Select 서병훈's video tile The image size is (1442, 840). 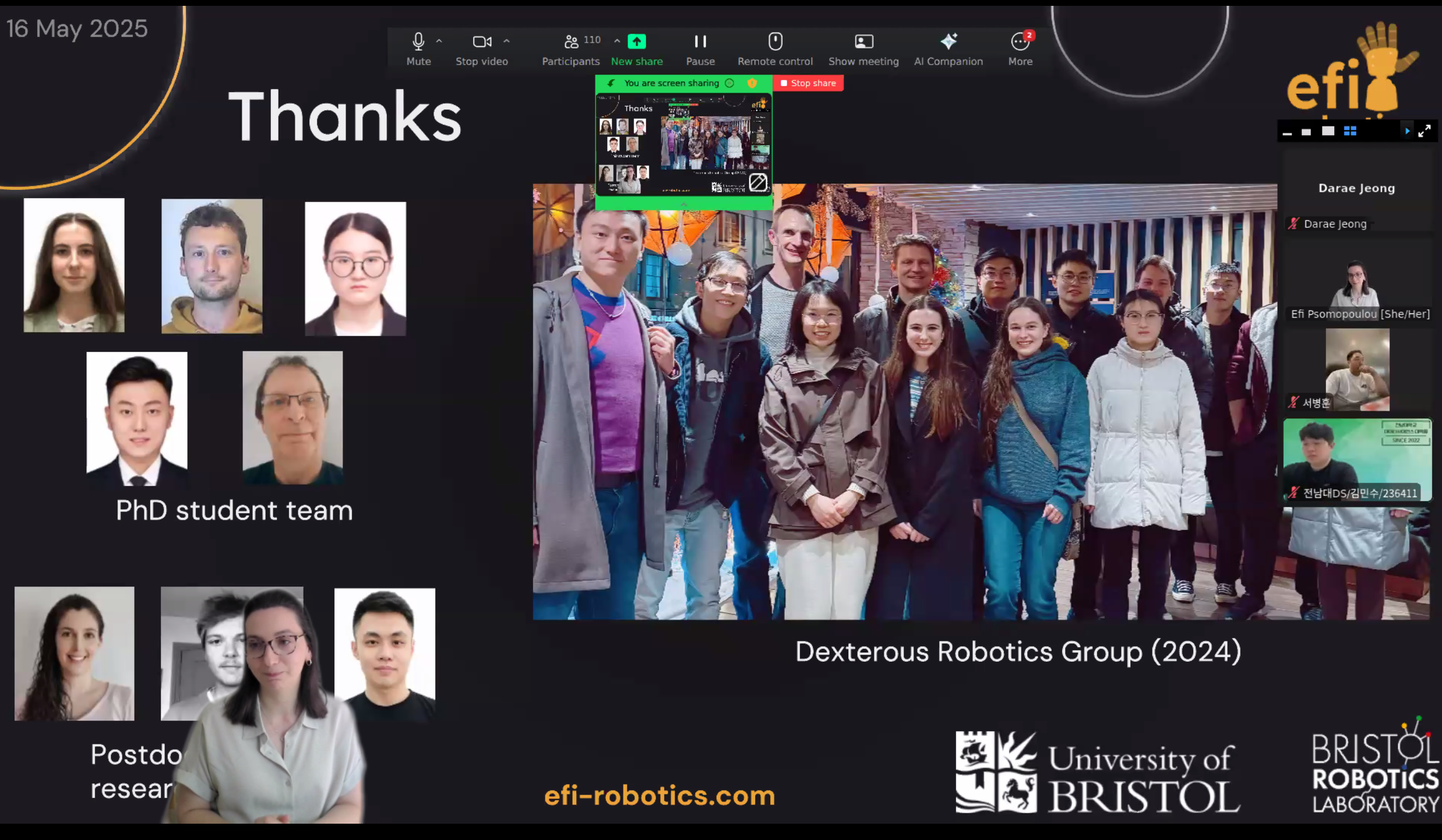coord(1357,369)
